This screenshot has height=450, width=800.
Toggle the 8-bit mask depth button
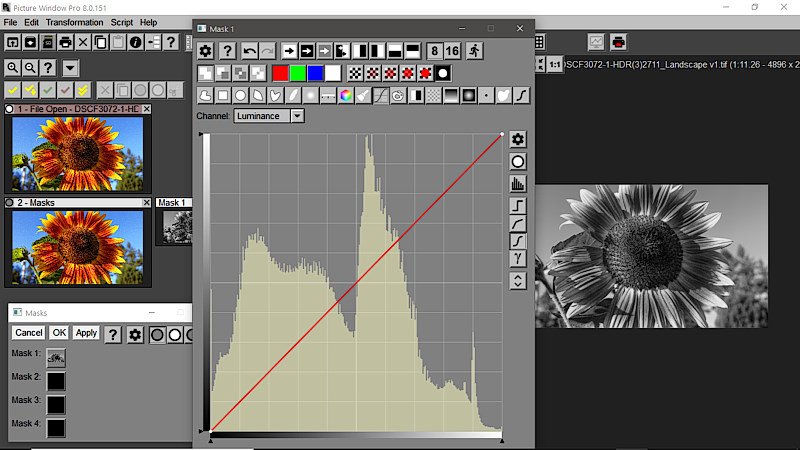pyautogui.click(x=434, y=50)
